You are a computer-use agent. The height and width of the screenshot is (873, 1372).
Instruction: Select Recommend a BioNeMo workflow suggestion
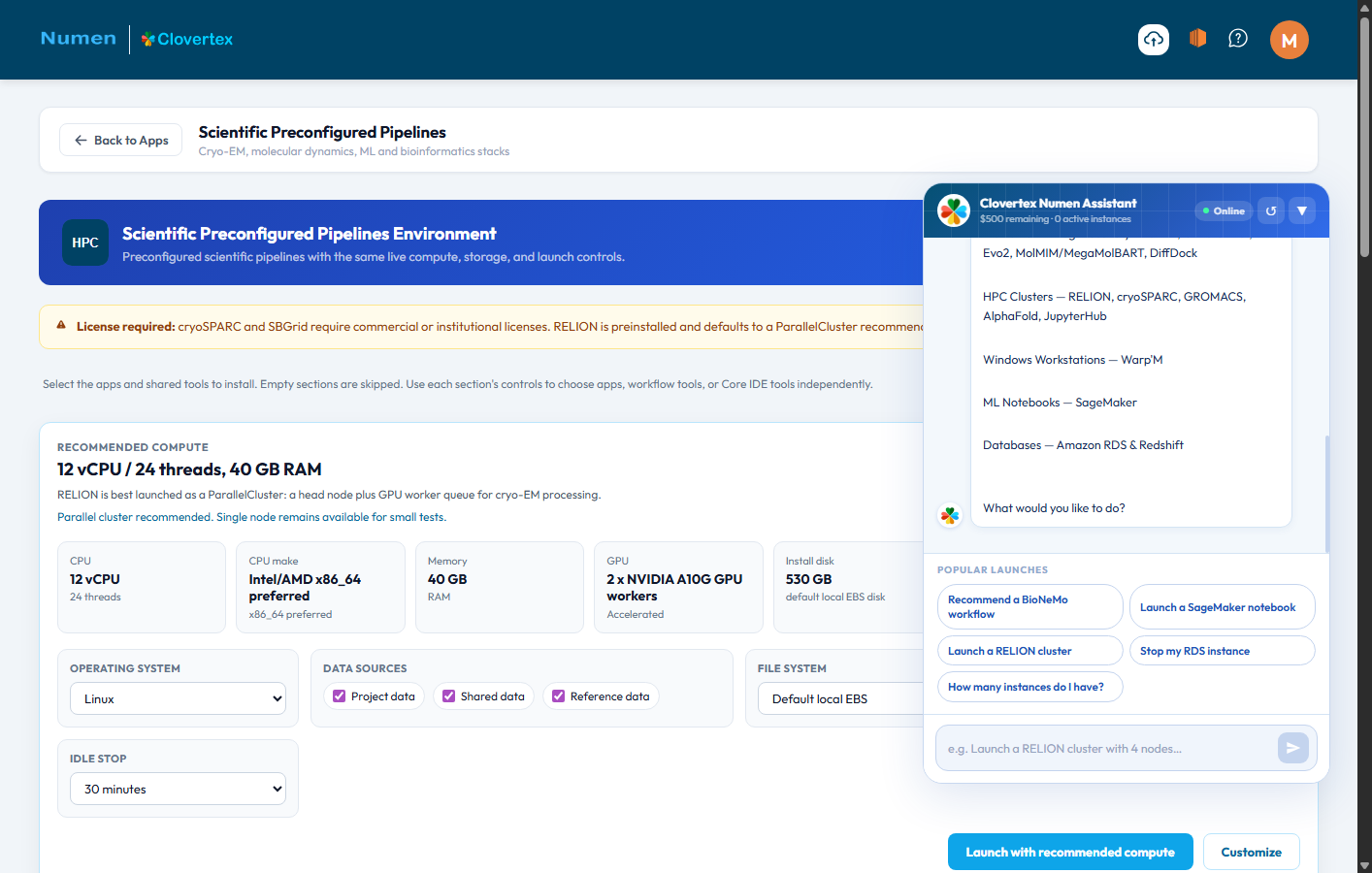point(1030,607)
